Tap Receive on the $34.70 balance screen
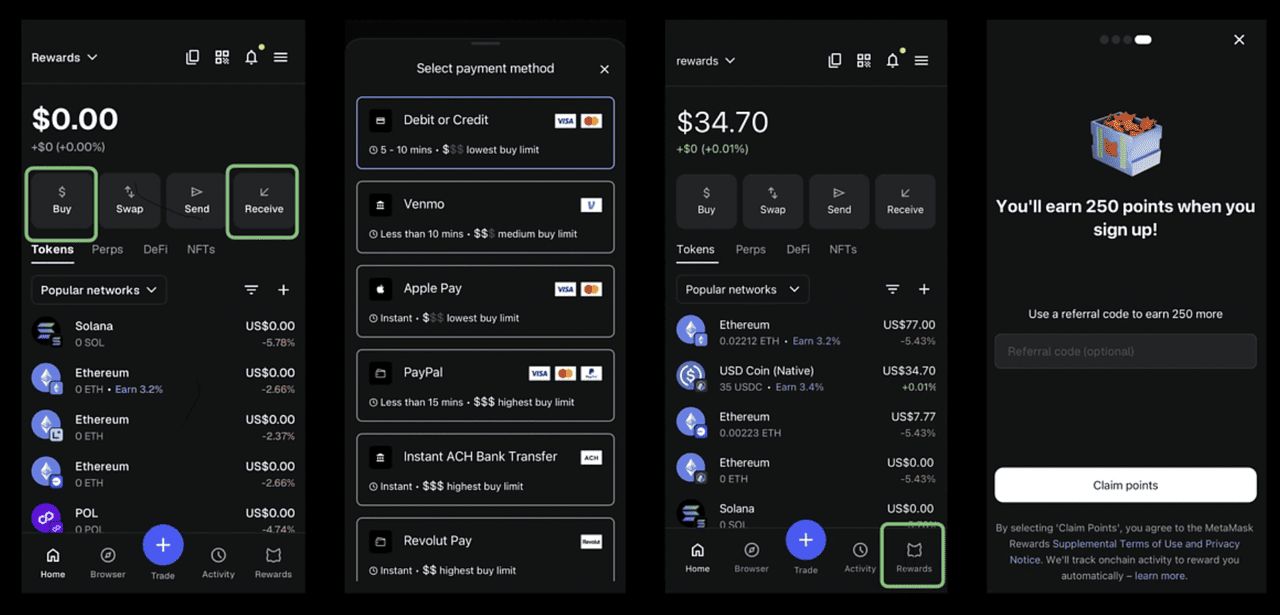This screenshot has width=1280, height=615. [905, 202]
